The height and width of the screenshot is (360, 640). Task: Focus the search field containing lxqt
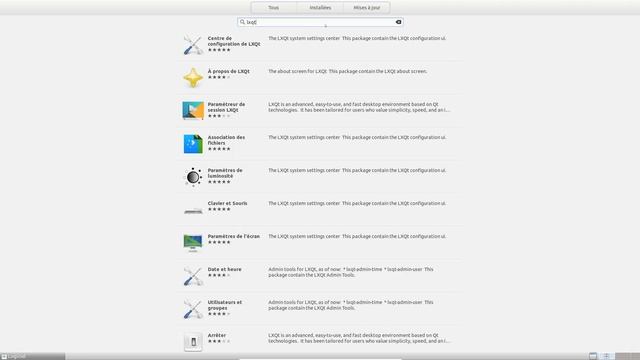click(x=320, y=22)
